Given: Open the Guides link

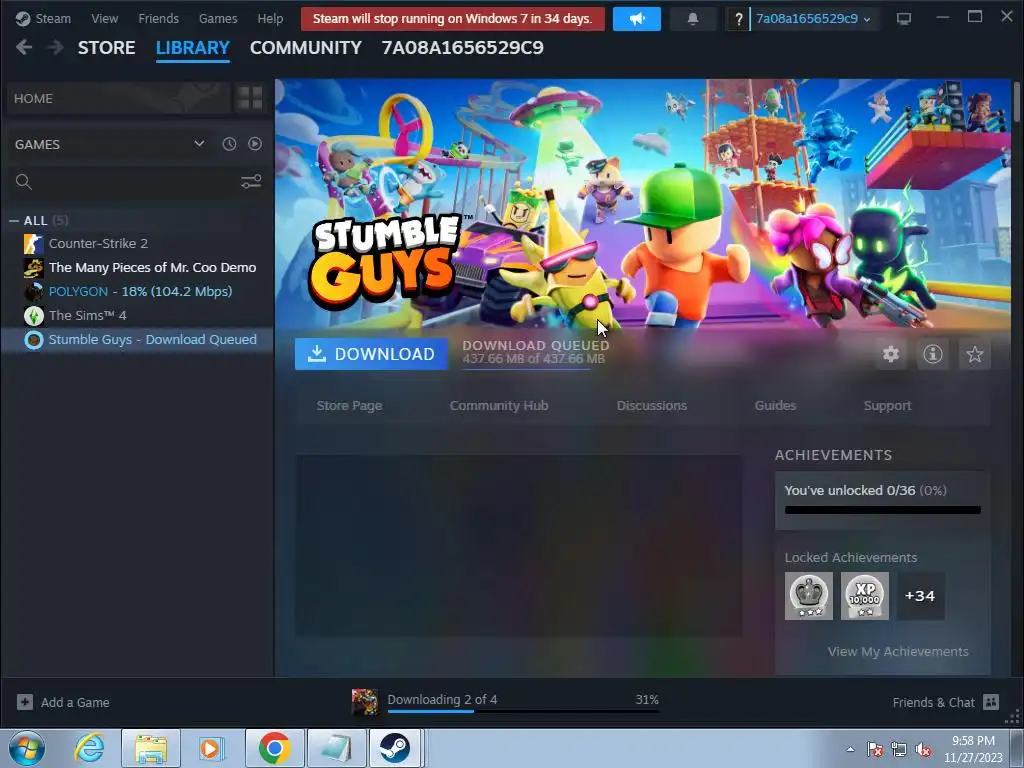Looking at the screenshot, I should (x=775, y=406).
